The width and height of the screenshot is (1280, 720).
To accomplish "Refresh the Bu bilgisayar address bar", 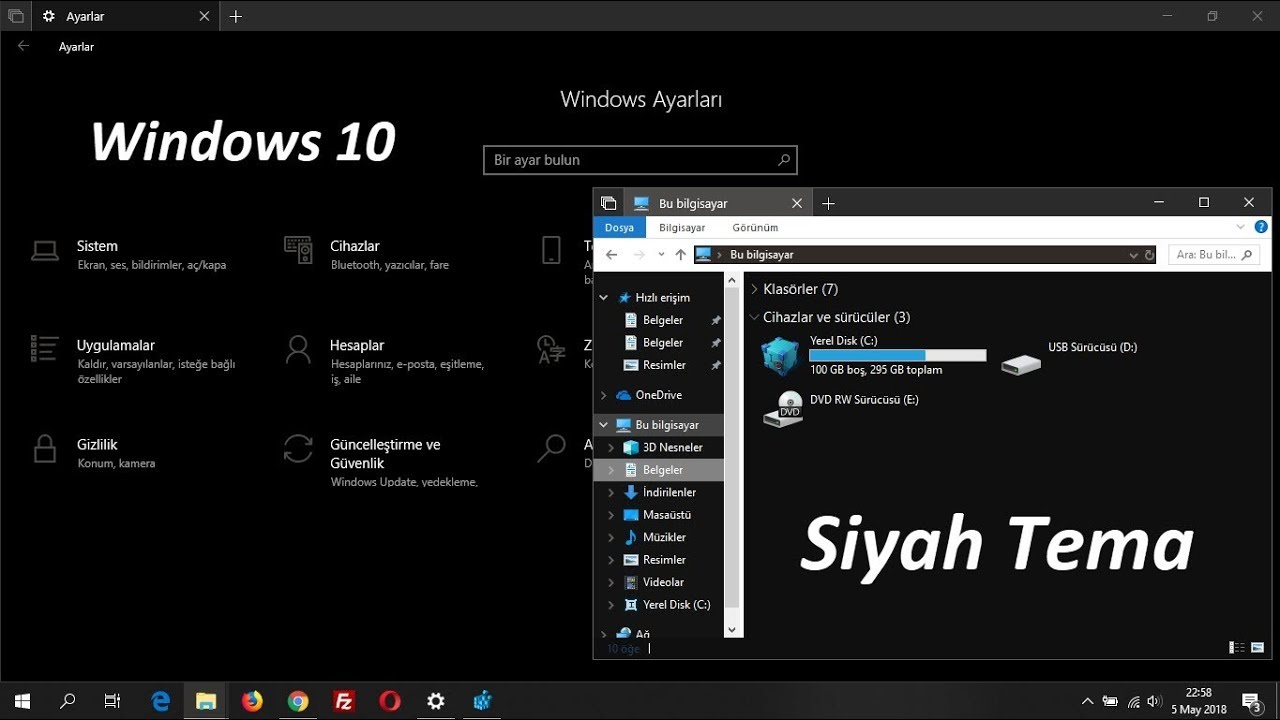I will [x=1149, y=255].
